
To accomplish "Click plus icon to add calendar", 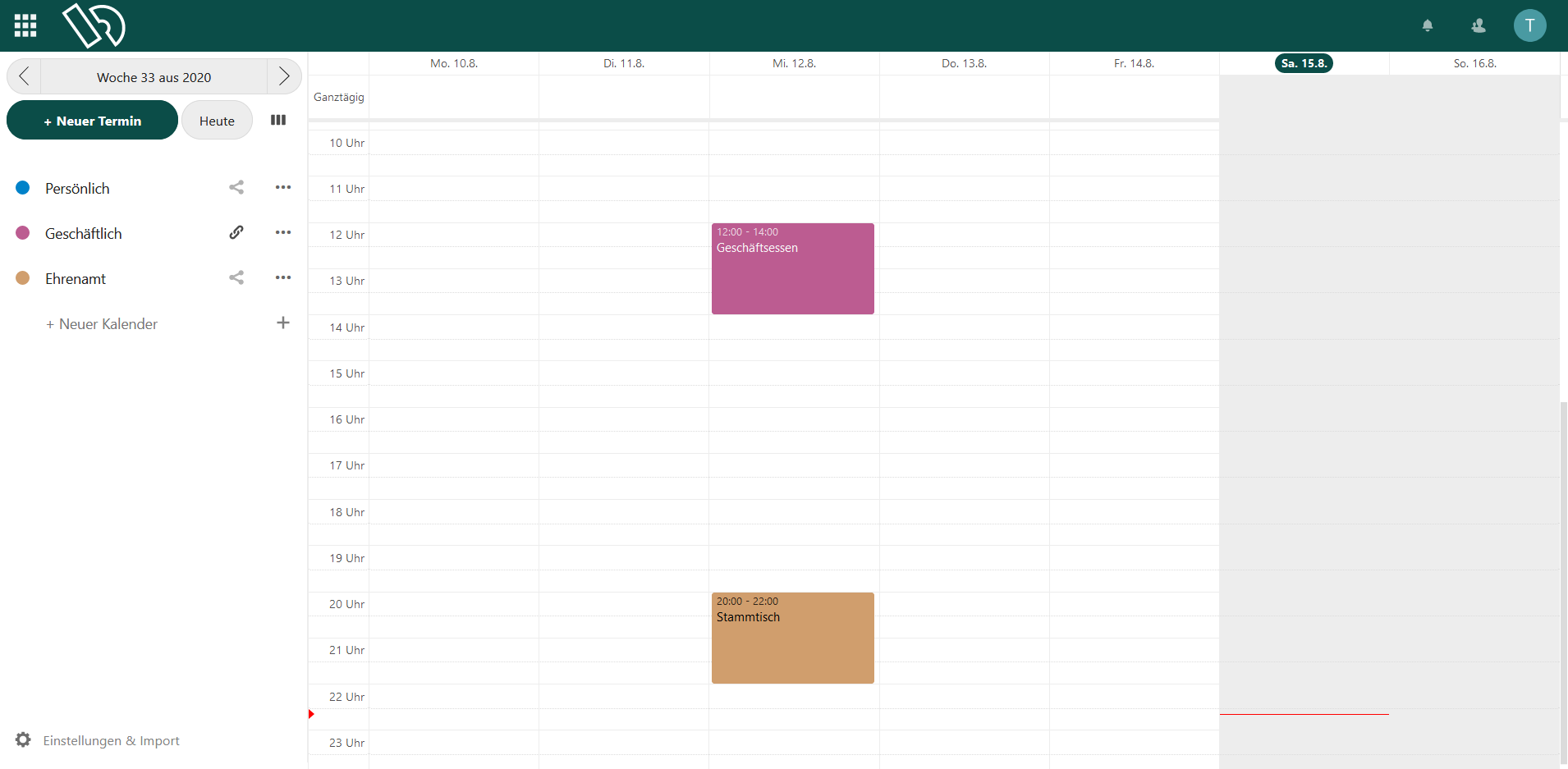I will coord(283,323).
